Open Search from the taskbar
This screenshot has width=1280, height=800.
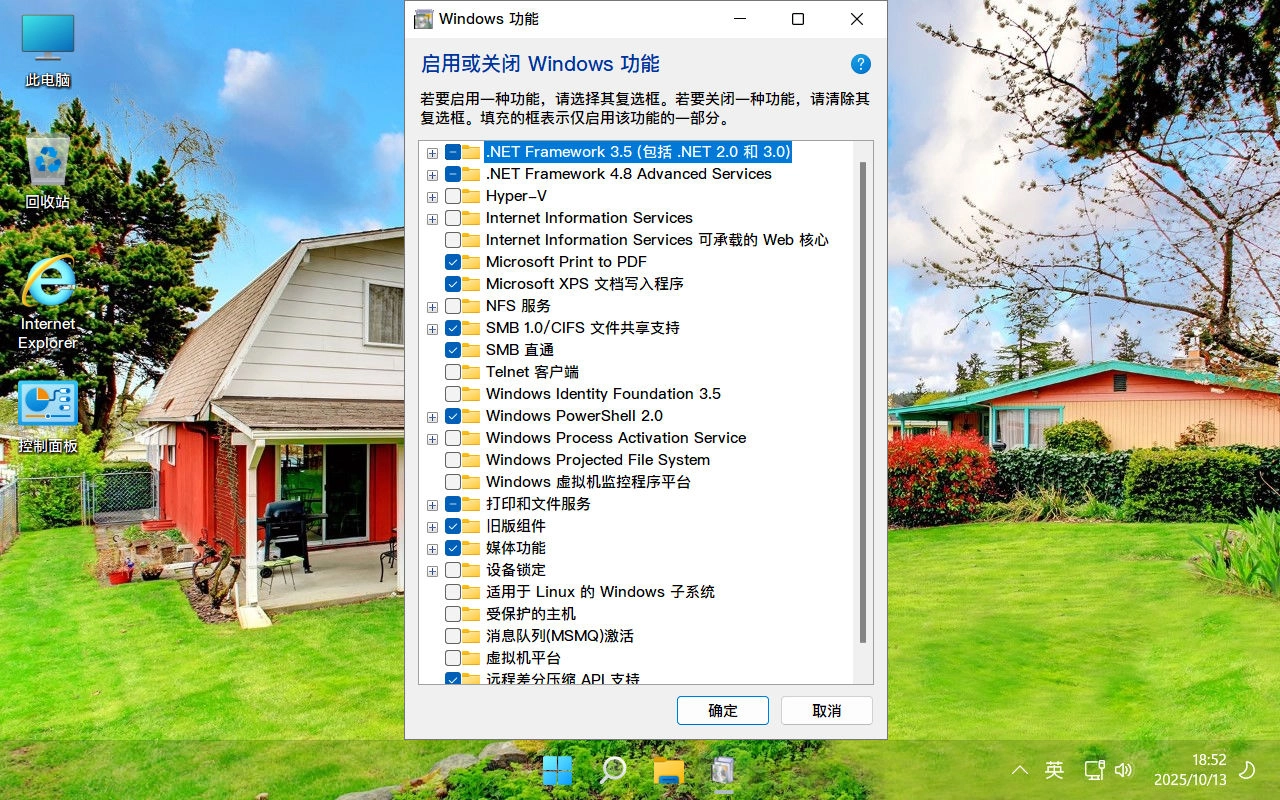click(612, 770)
